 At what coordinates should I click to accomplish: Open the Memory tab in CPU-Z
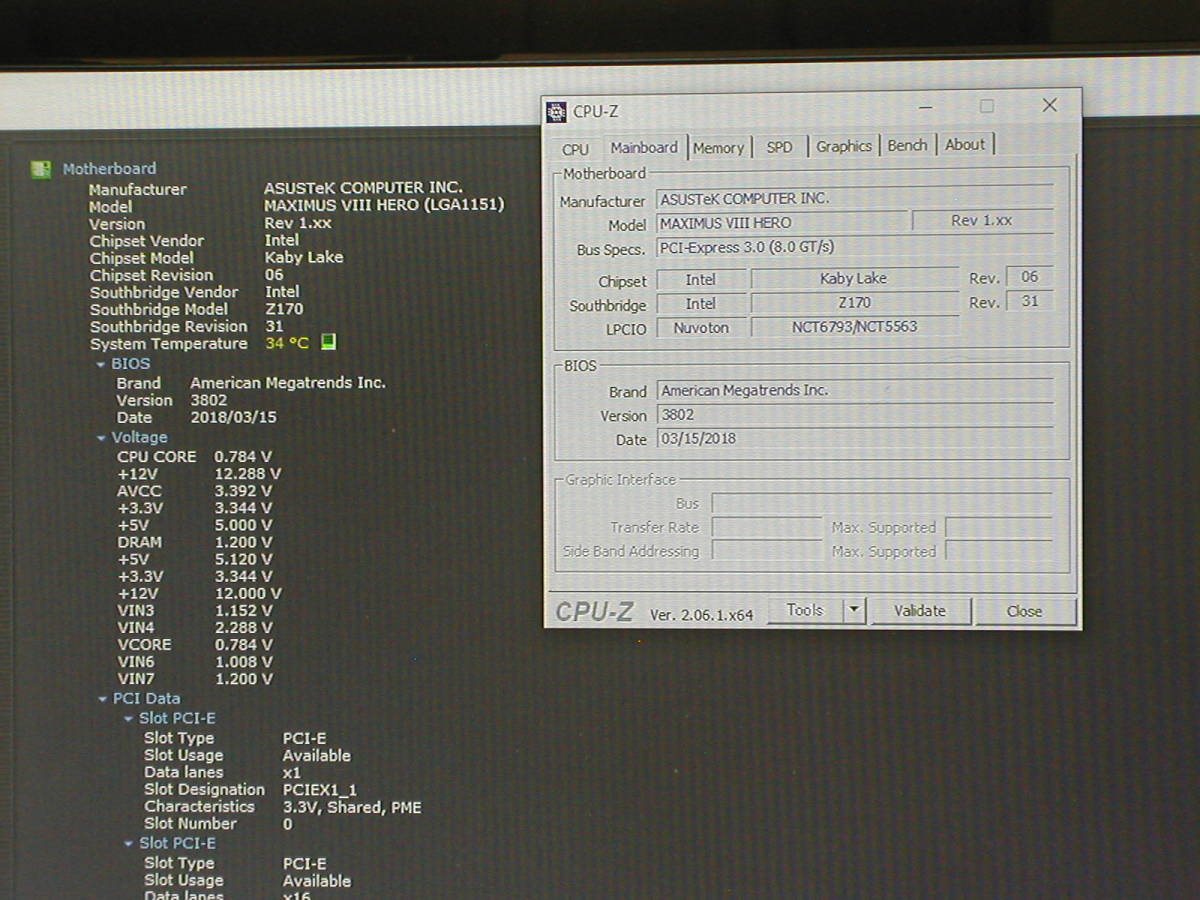[x=719, y=147]
